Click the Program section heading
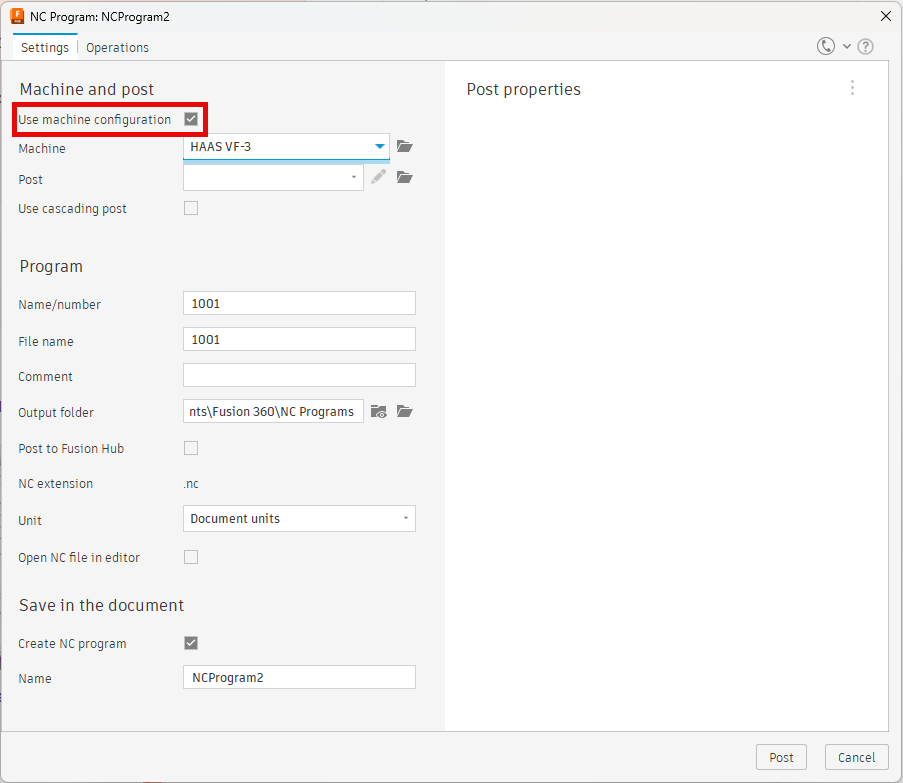This screenshot has width=903, height=783. 51,267
